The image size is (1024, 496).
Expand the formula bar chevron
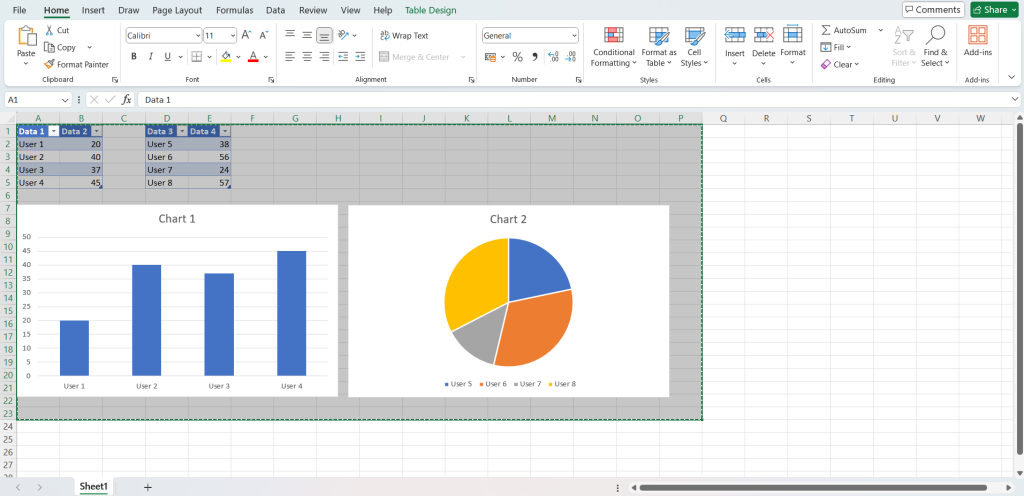(1014, 100)
